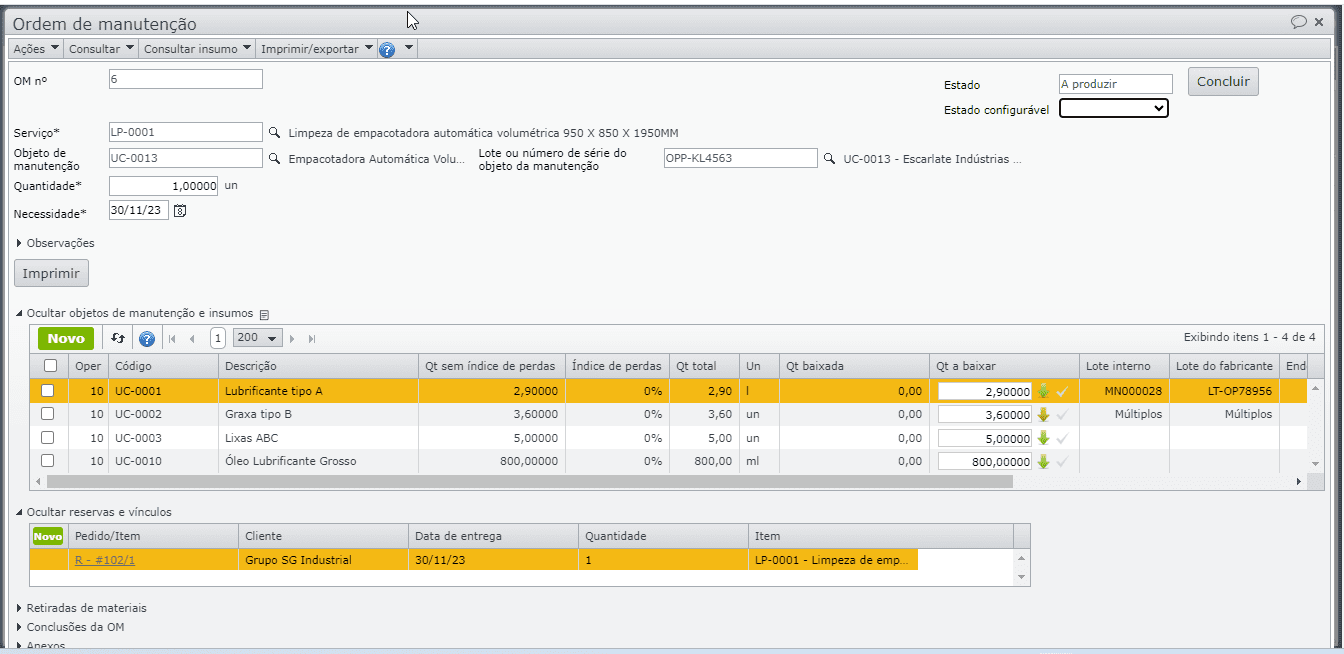Click the Imprimir button
This screenshot has width=1344, height=654.
point(51,273)
